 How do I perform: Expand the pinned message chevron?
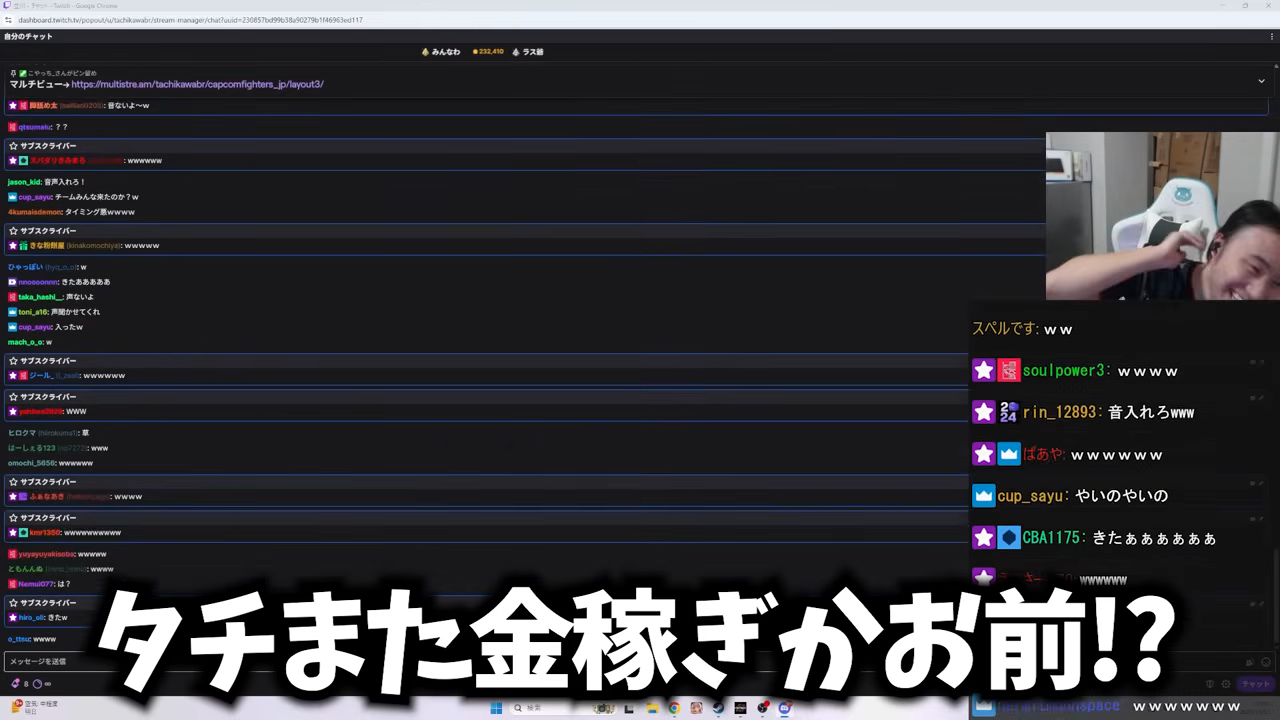coord(1262,81)
